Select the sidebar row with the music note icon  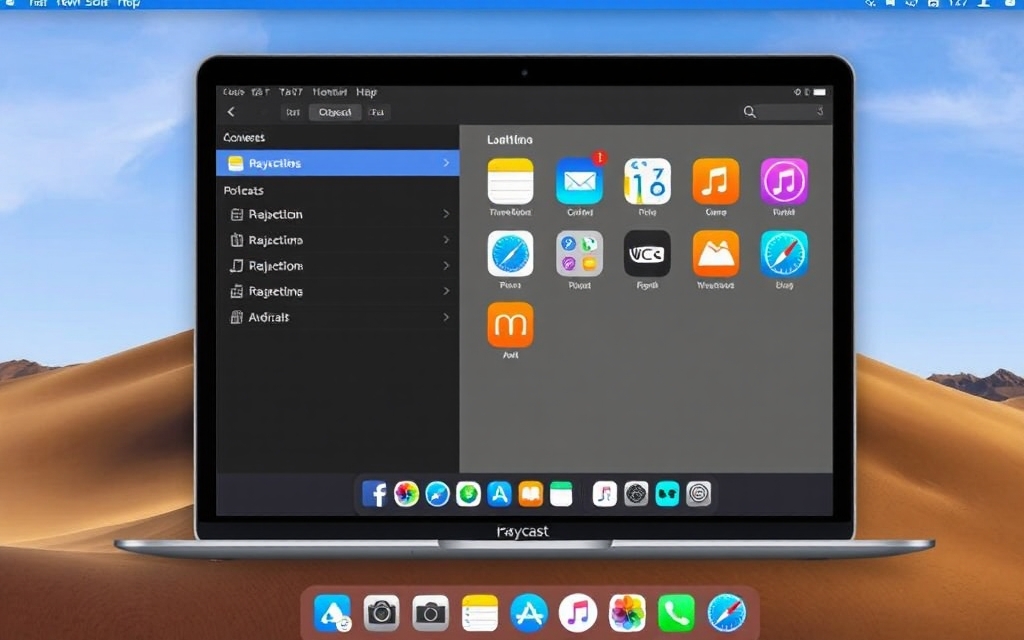338,266
